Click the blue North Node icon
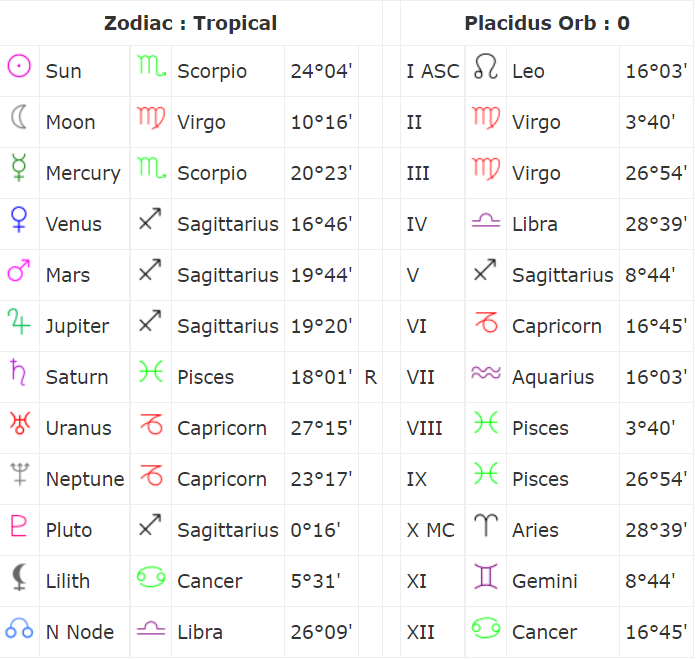Image resolution: width=697 pixels, height=660 pixels. pos(19,628)
